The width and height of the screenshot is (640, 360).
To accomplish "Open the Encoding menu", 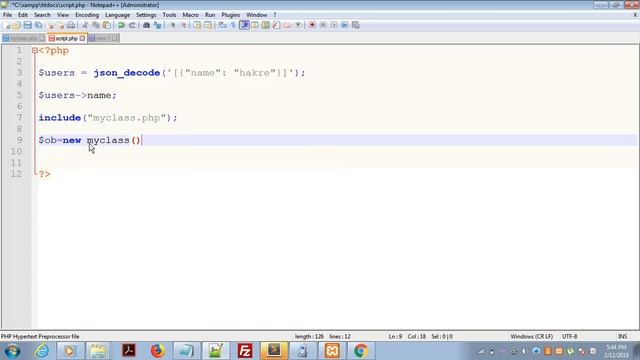I will click(87, 15).
